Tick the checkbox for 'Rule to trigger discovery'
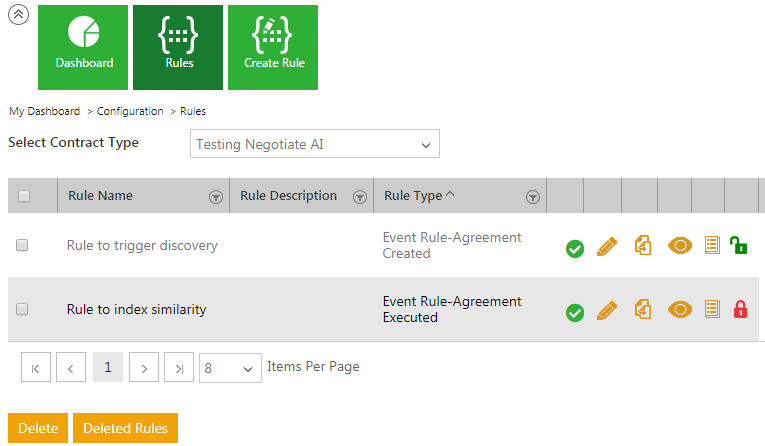This screenshot has height=446, width=765. pos(22,245)
